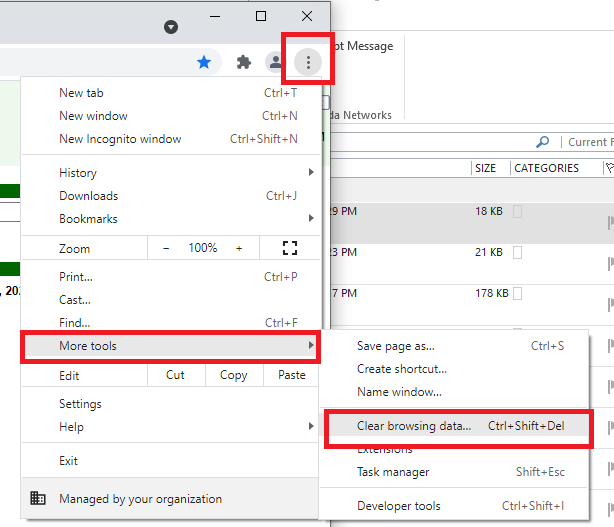Viewport: 614px width, 527px height.
Task: Click the managed organization building icon
Action: tap(38, 498)
